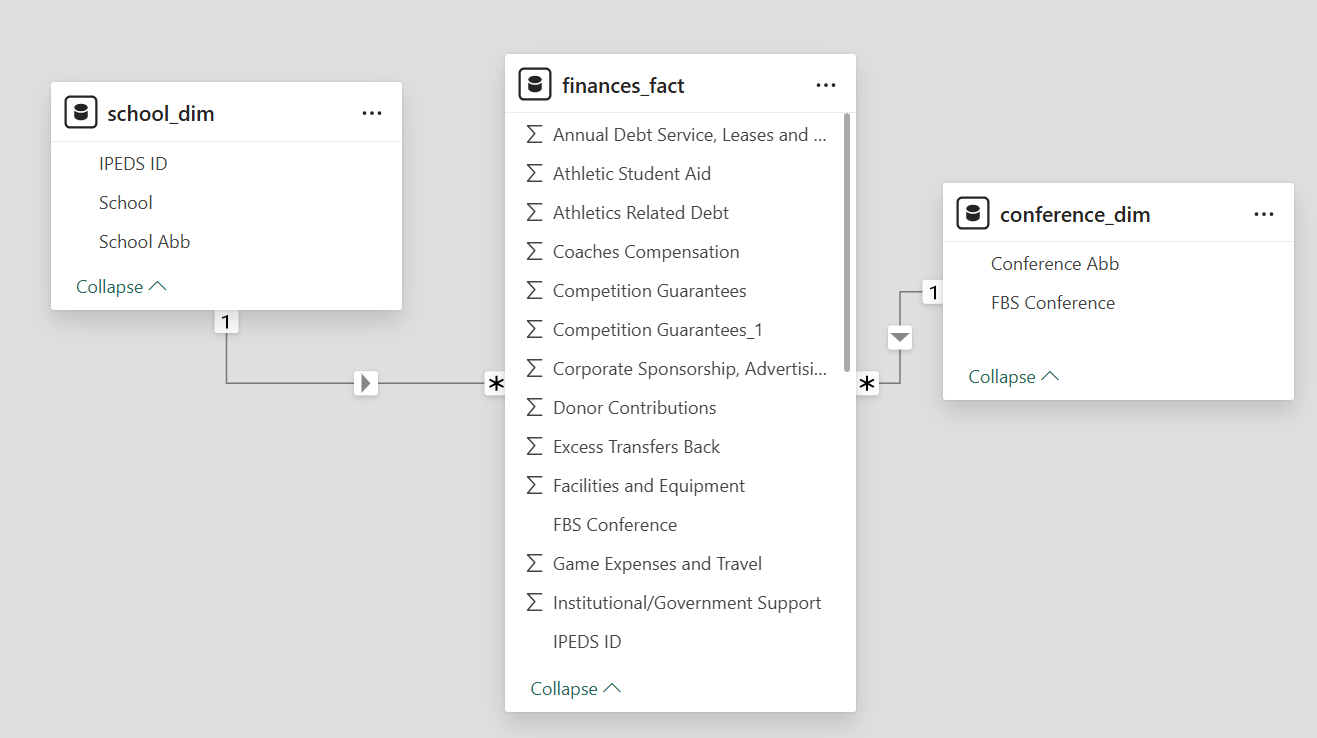Select the Donor Contributions field
1317x738 pixels.
(x=634, y=408)
